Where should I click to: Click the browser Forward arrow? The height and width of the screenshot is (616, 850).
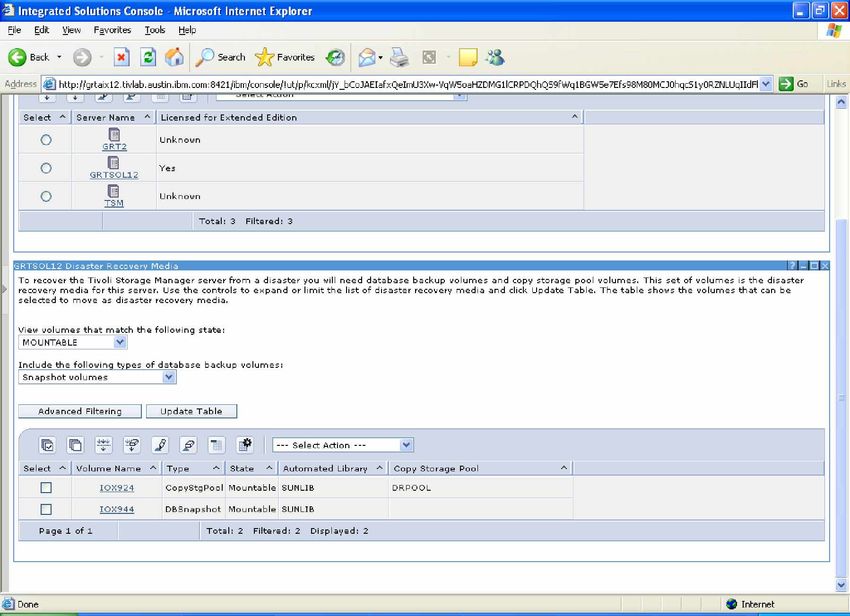pos(82,57)
